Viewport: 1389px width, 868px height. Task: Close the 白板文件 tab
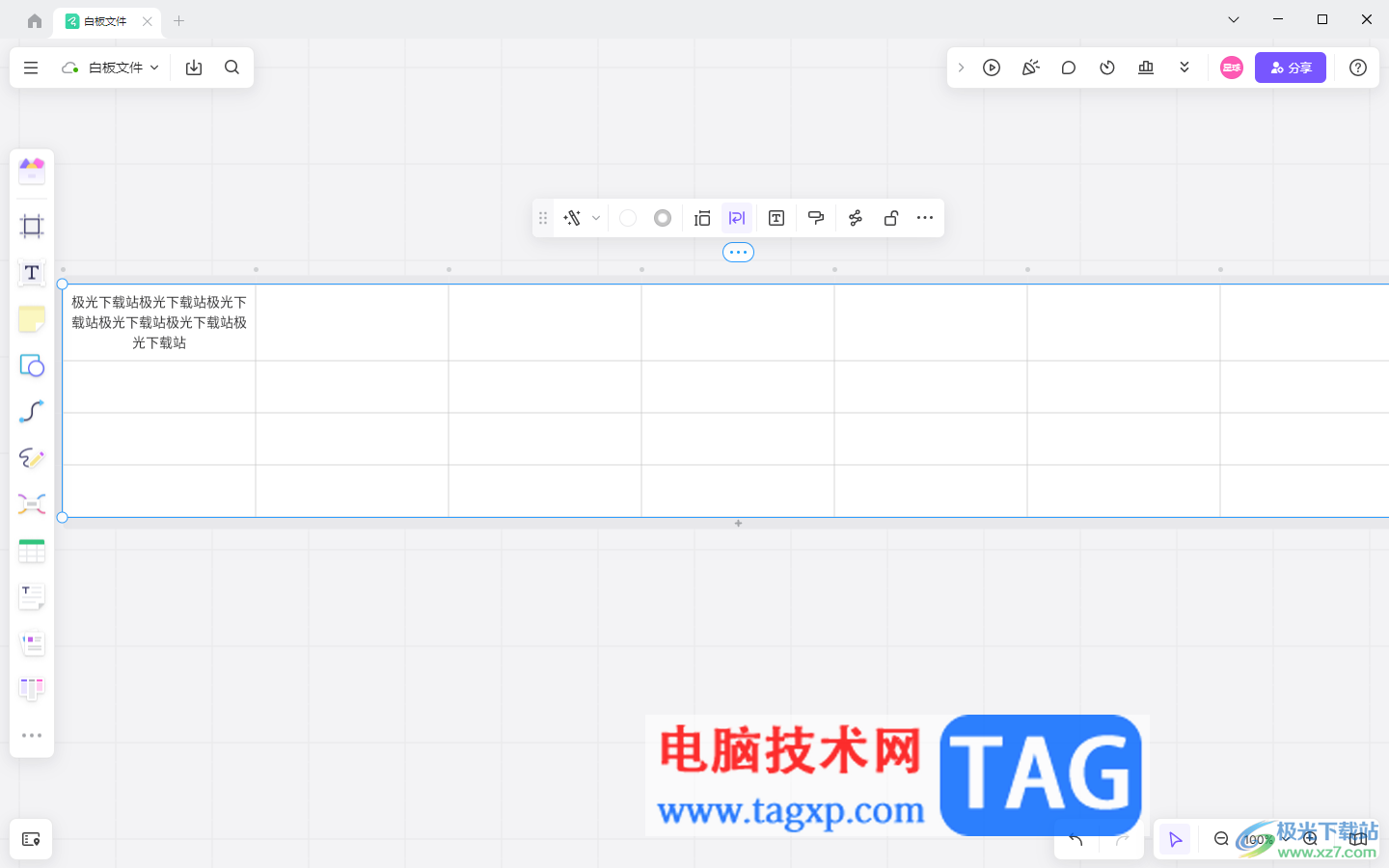[x=147, y=20]
